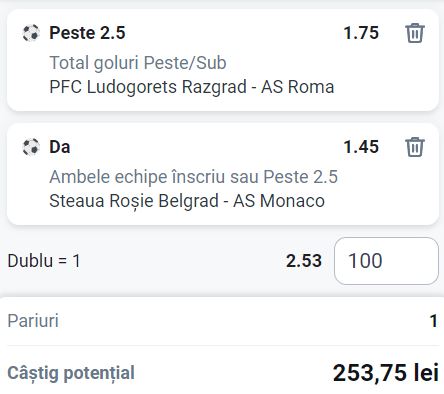This screenshot has width=444, height=394.
Task: Click the Dublu = 1 label
Action: point(44,261)
